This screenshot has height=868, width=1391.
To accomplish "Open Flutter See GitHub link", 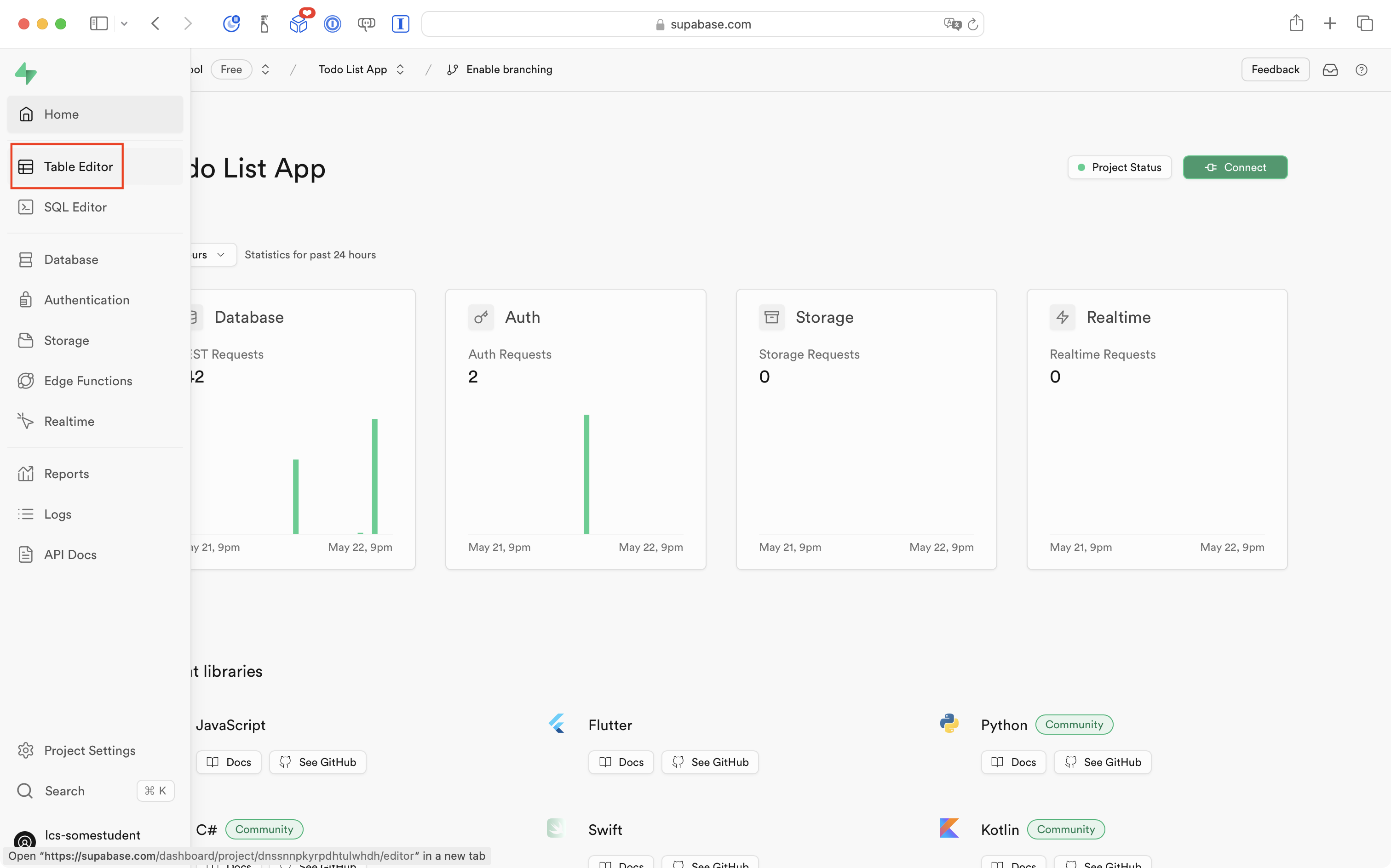I will tap(710, 762).
